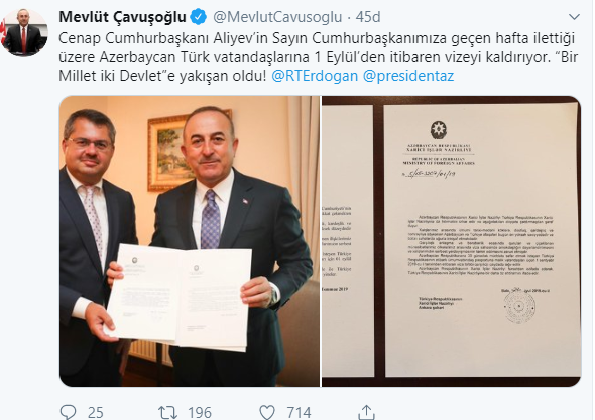Open the @presidentaz mention
595x420 pixels.
click(408, 76)
